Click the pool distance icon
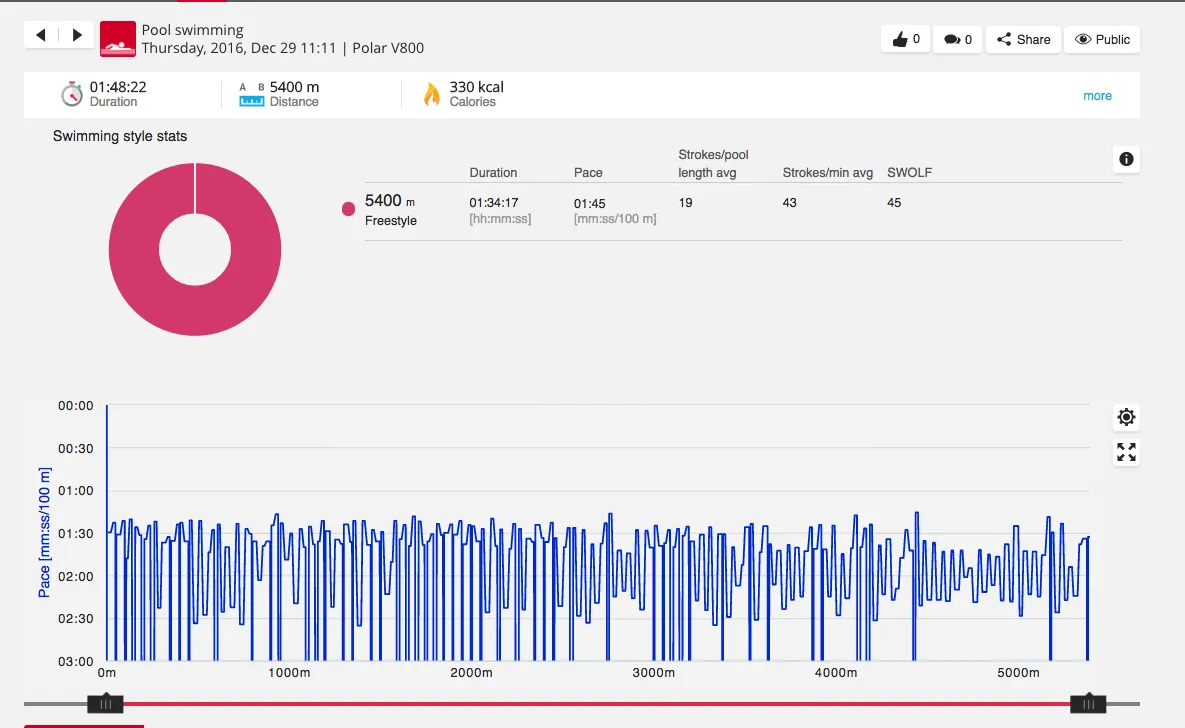This screenshot has height=728, width=1185. coord(252,95)
